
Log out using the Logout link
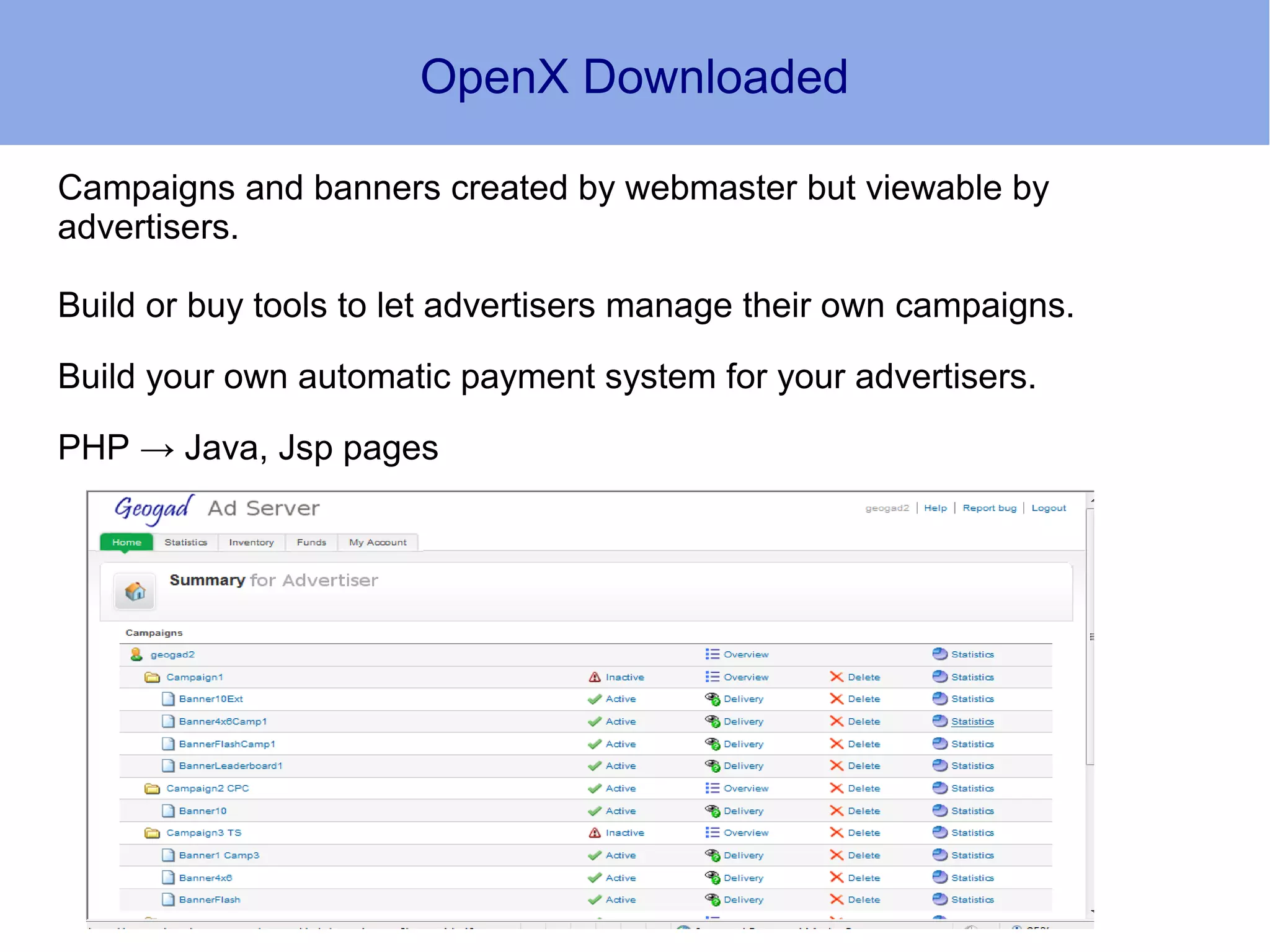(x=1049, y=508)
